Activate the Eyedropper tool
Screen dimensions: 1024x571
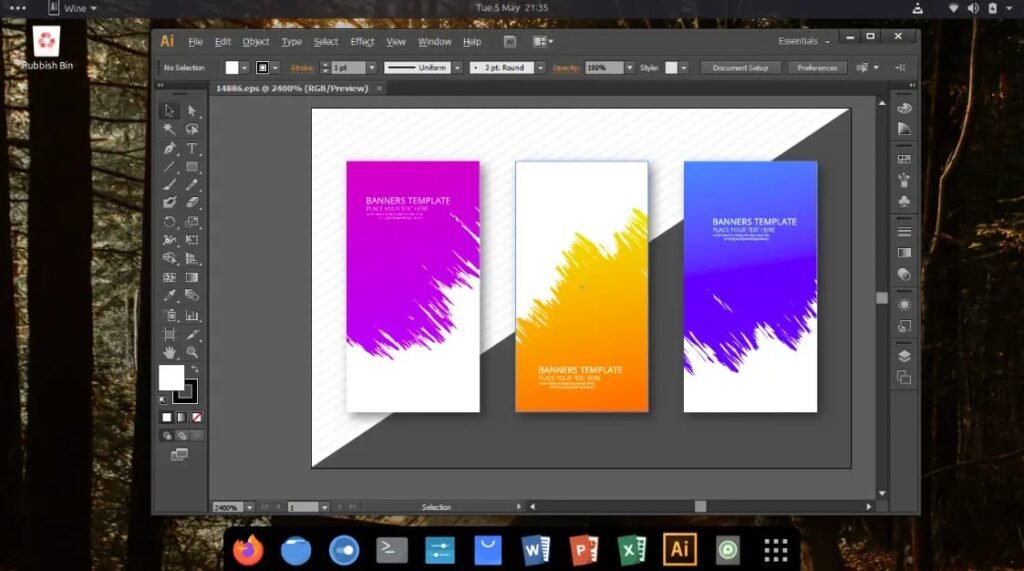(170, 295)
